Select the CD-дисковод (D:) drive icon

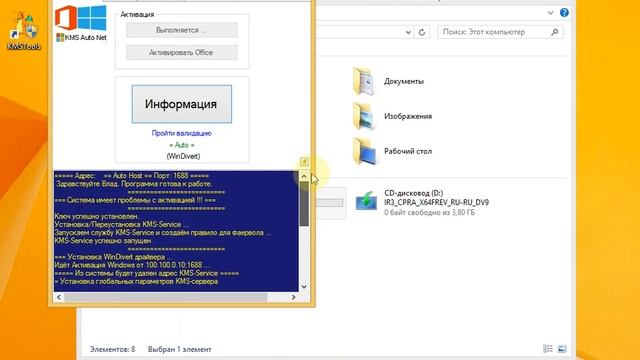tap(366, 201)
